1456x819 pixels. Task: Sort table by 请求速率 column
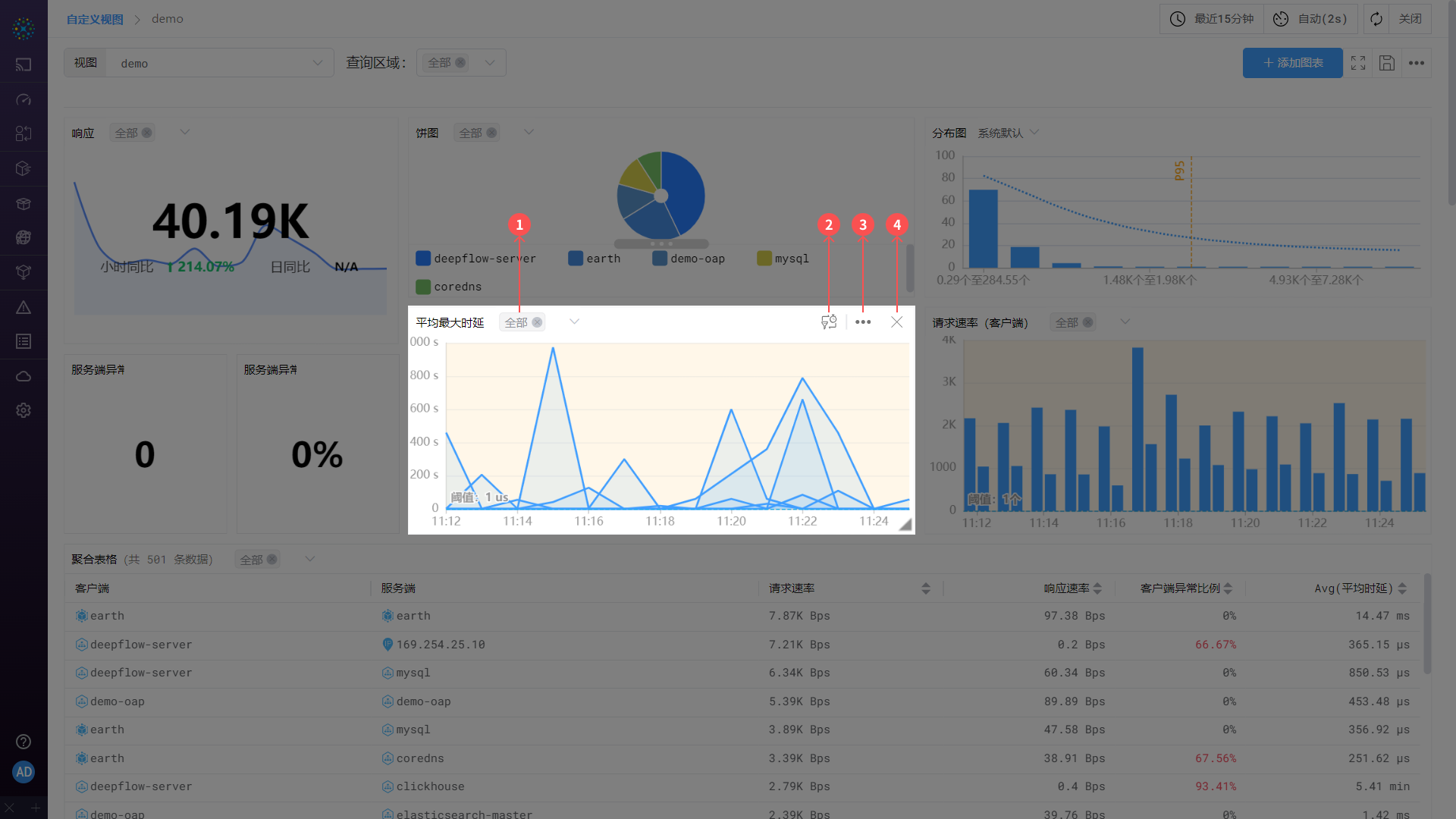click(x=925, y=588)
